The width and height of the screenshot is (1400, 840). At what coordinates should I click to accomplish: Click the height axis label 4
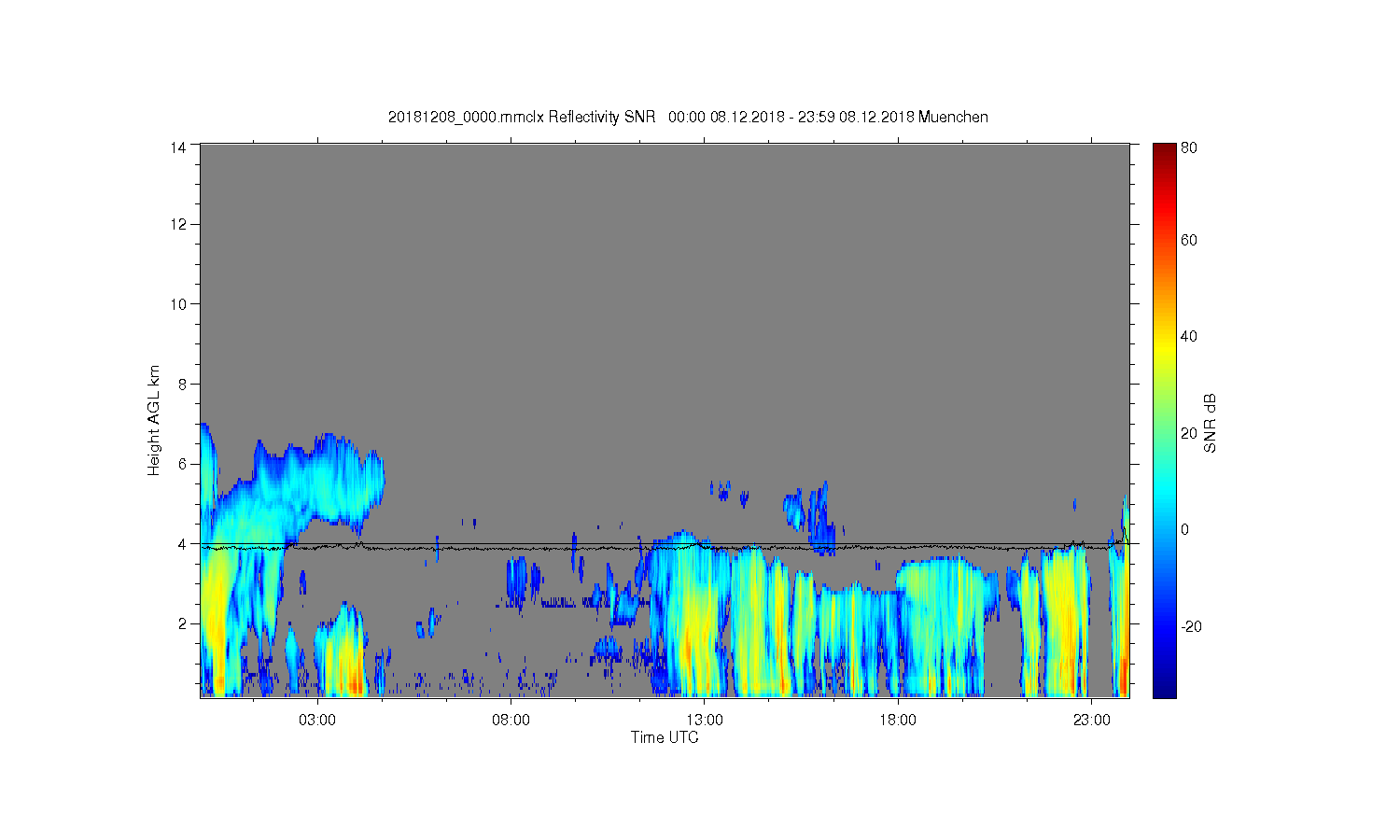(x=183, y=544)
